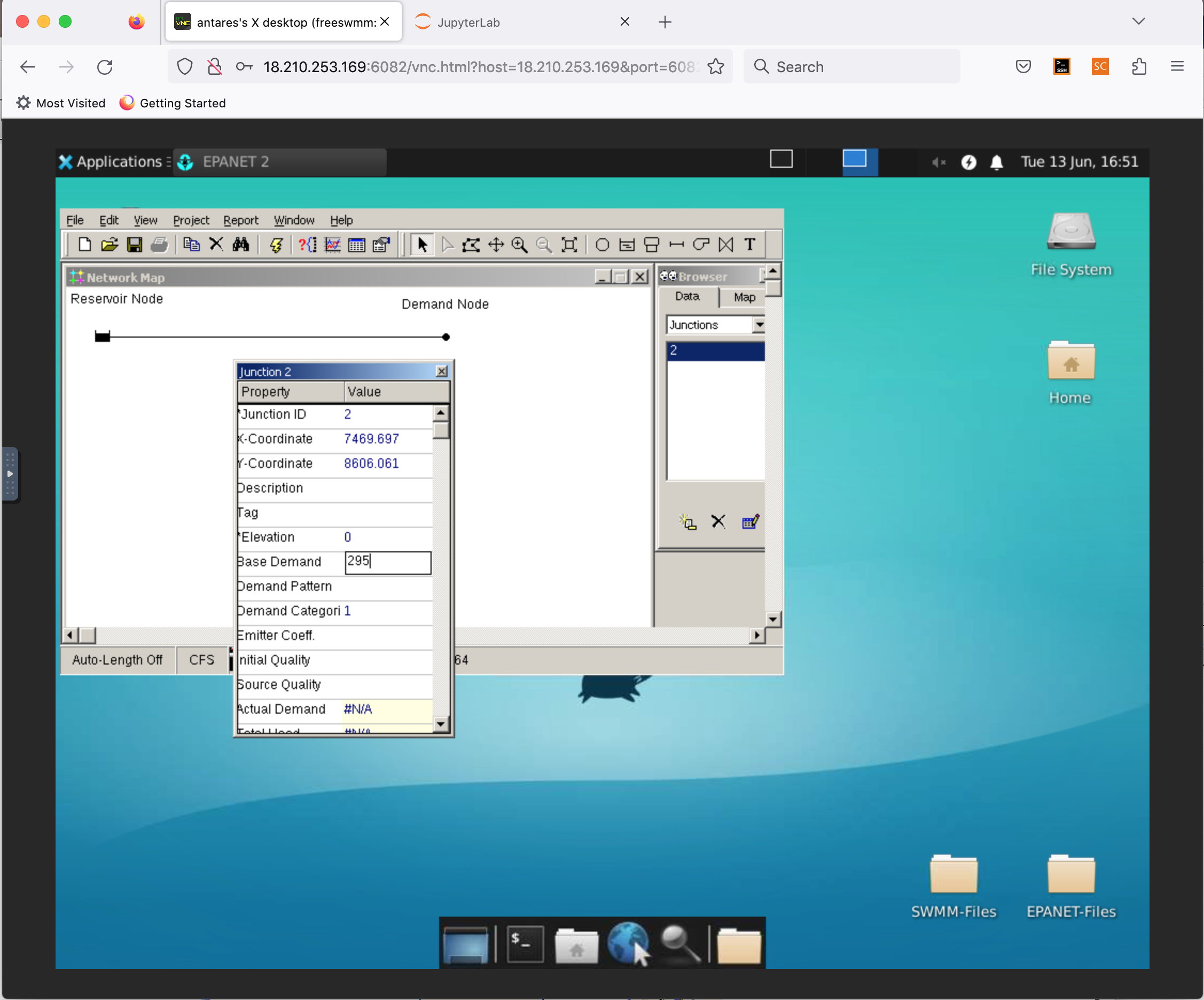Viewport: 1204px width, 1000px height.
Task: Click the Delete X icon in main toolbar
Action: (x=216, y=245)
